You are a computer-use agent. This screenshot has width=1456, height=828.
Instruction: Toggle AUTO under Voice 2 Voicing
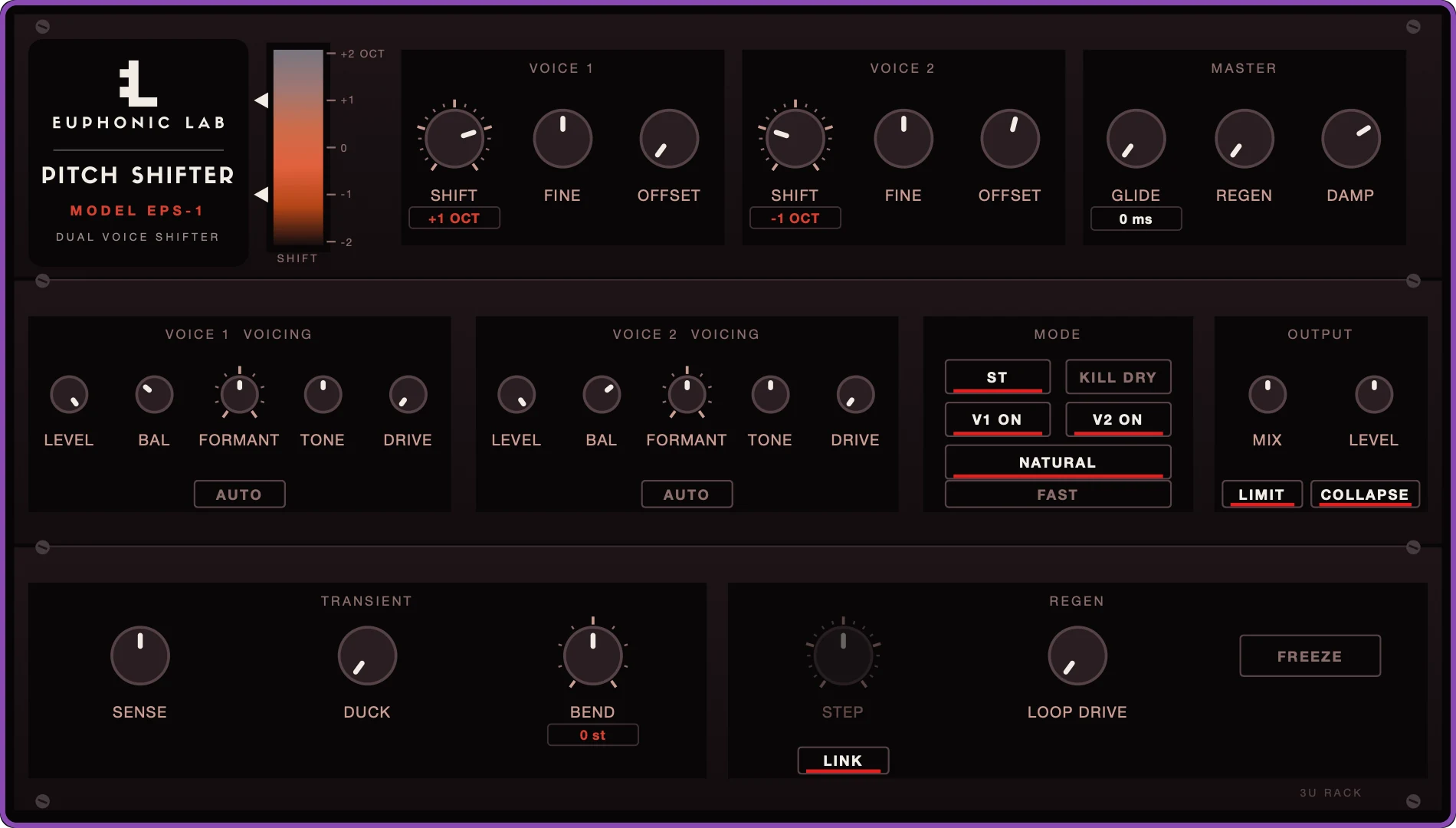tap(687, 495)
